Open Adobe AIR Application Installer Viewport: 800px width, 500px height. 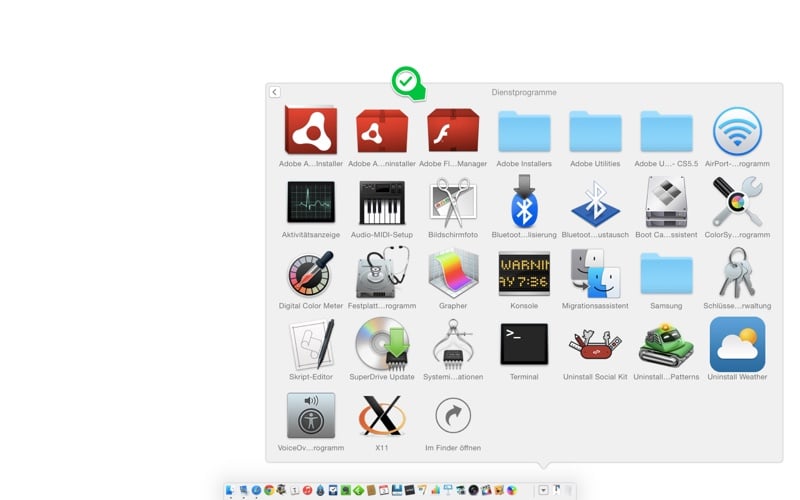pos(311,131)
